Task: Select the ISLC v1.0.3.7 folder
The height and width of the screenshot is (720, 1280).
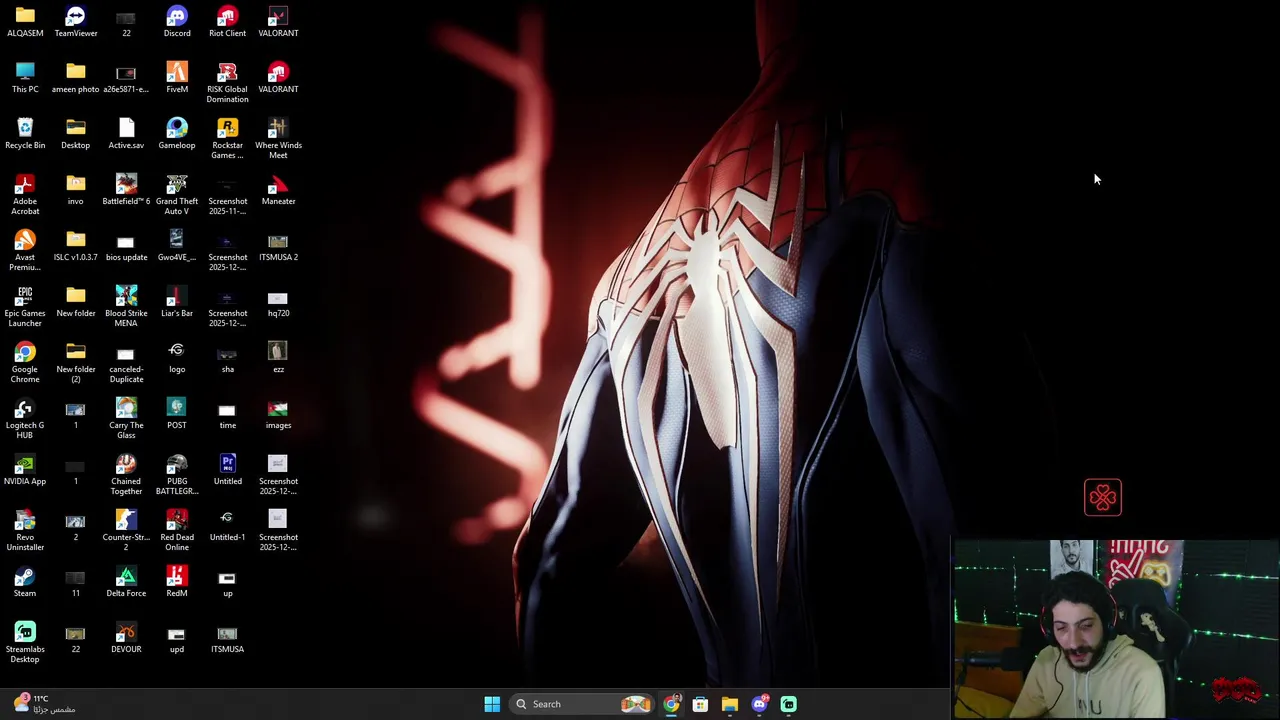Action: tap(76, 246)
